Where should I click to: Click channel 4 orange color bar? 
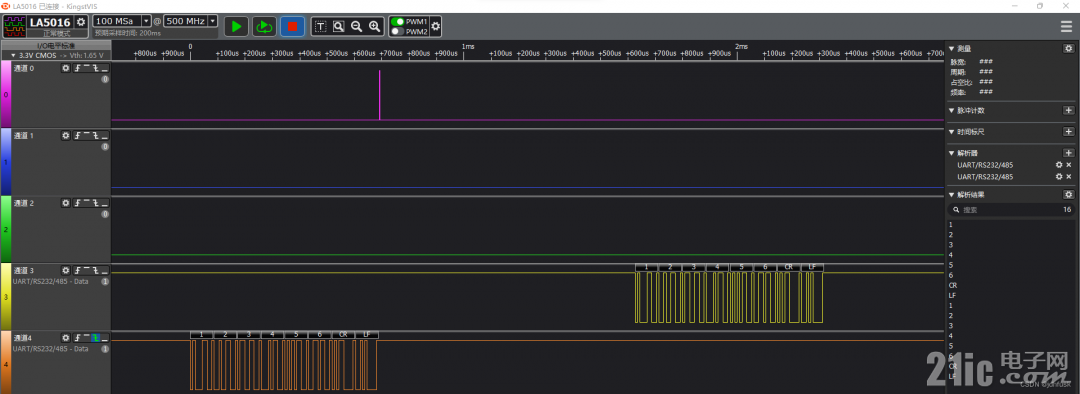(6, 362)
